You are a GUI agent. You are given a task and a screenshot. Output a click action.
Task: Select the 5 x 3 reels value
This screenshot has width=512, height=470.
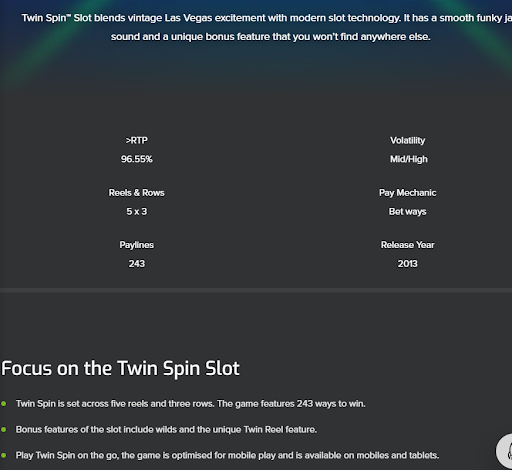137,212
